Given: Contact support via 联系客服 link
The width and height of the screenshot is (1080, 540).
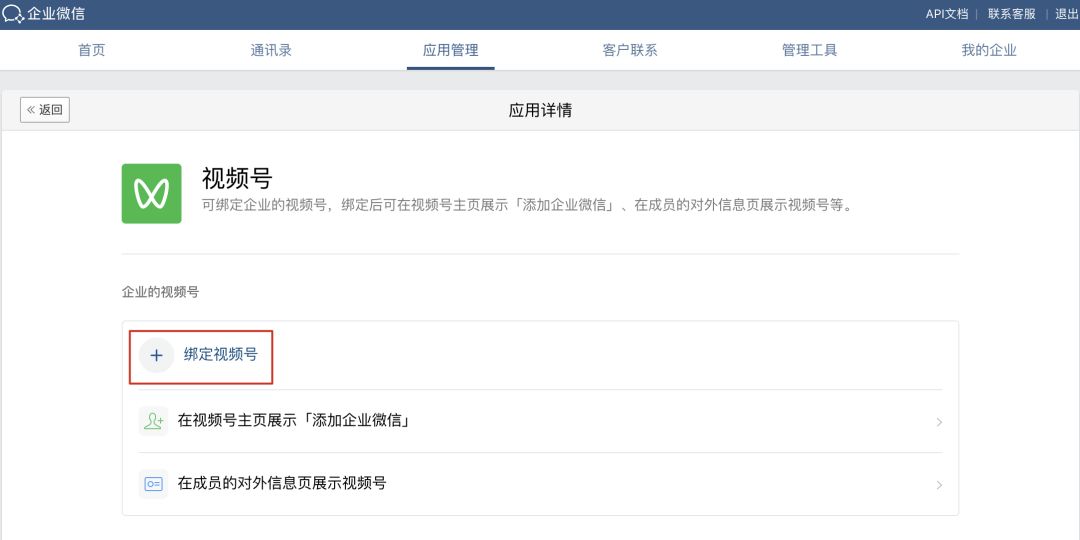Looking at the screenshot, I should [1011, 14].
